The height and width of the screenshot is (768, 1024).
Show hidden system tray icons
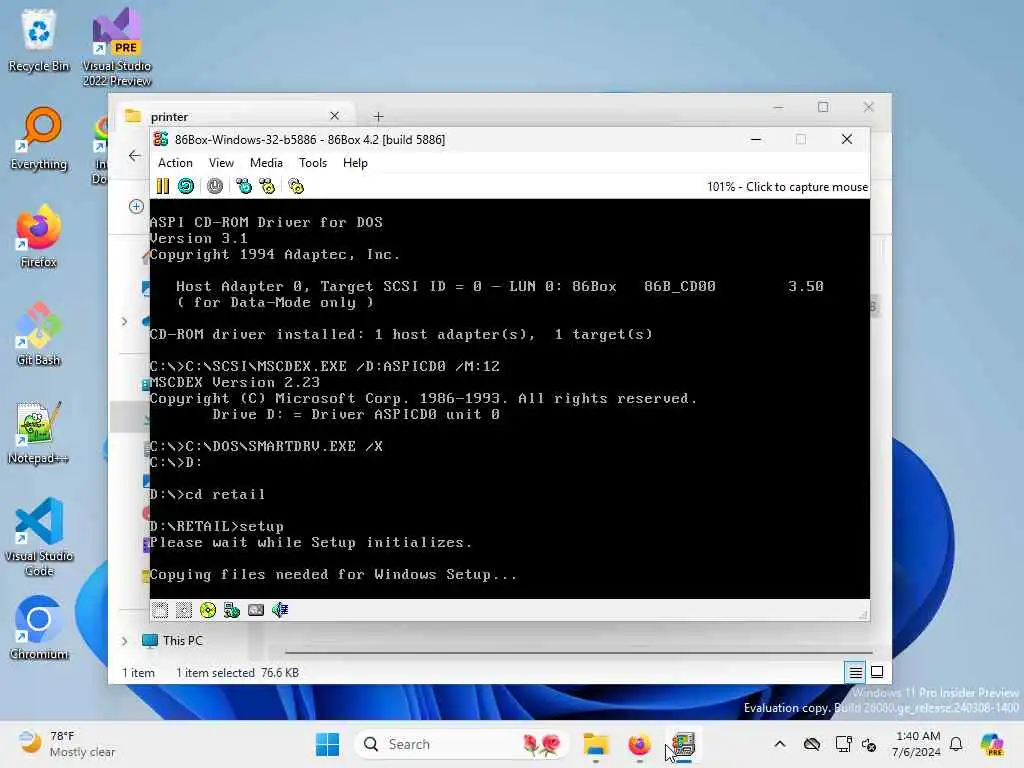tap(780, 744)
